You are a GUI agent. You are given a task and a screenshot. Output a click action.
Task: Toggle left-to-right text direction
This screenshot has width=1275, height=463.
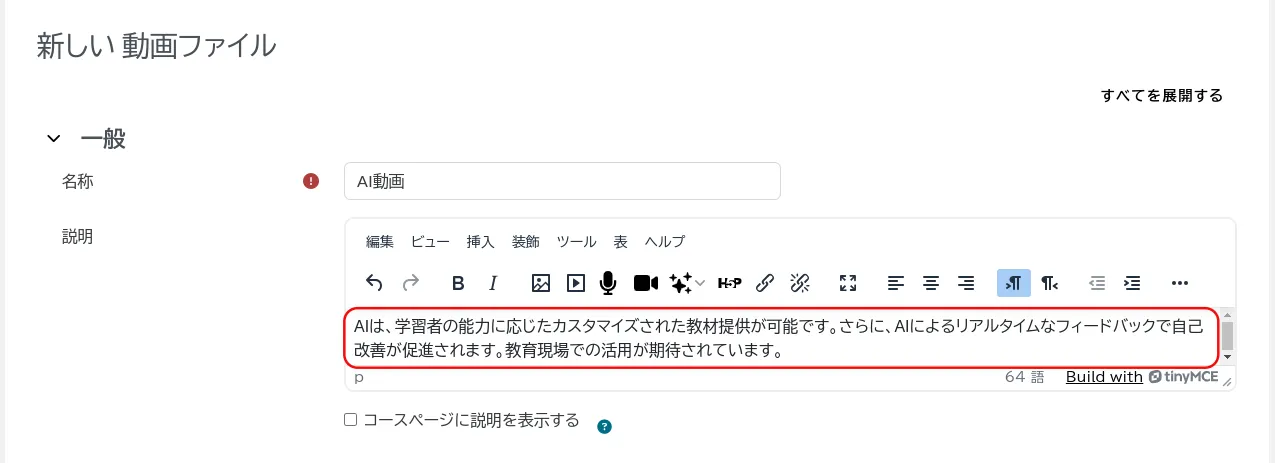click(x=1013, y=283)
